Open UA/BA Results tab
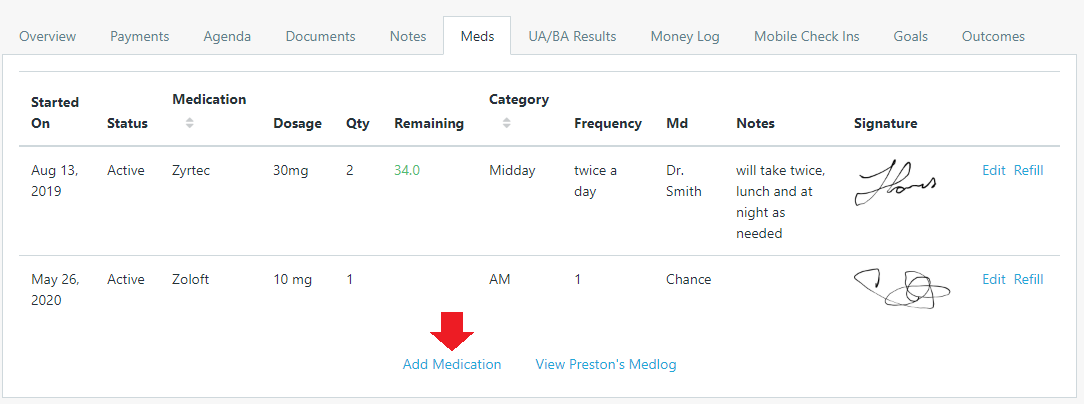 [572, 36]
